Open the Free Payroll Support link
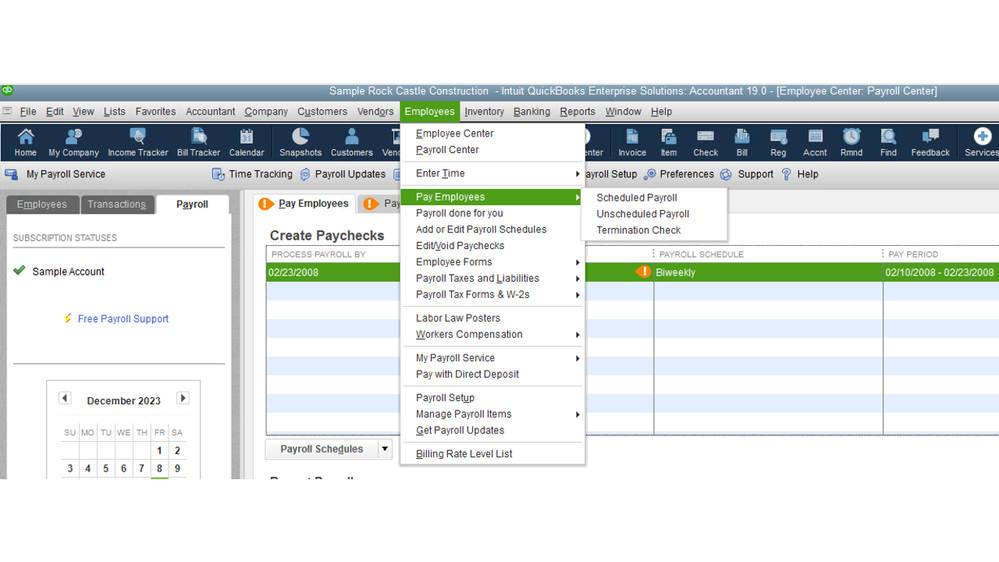Screen dimensions: 999x562 point(123,319)
